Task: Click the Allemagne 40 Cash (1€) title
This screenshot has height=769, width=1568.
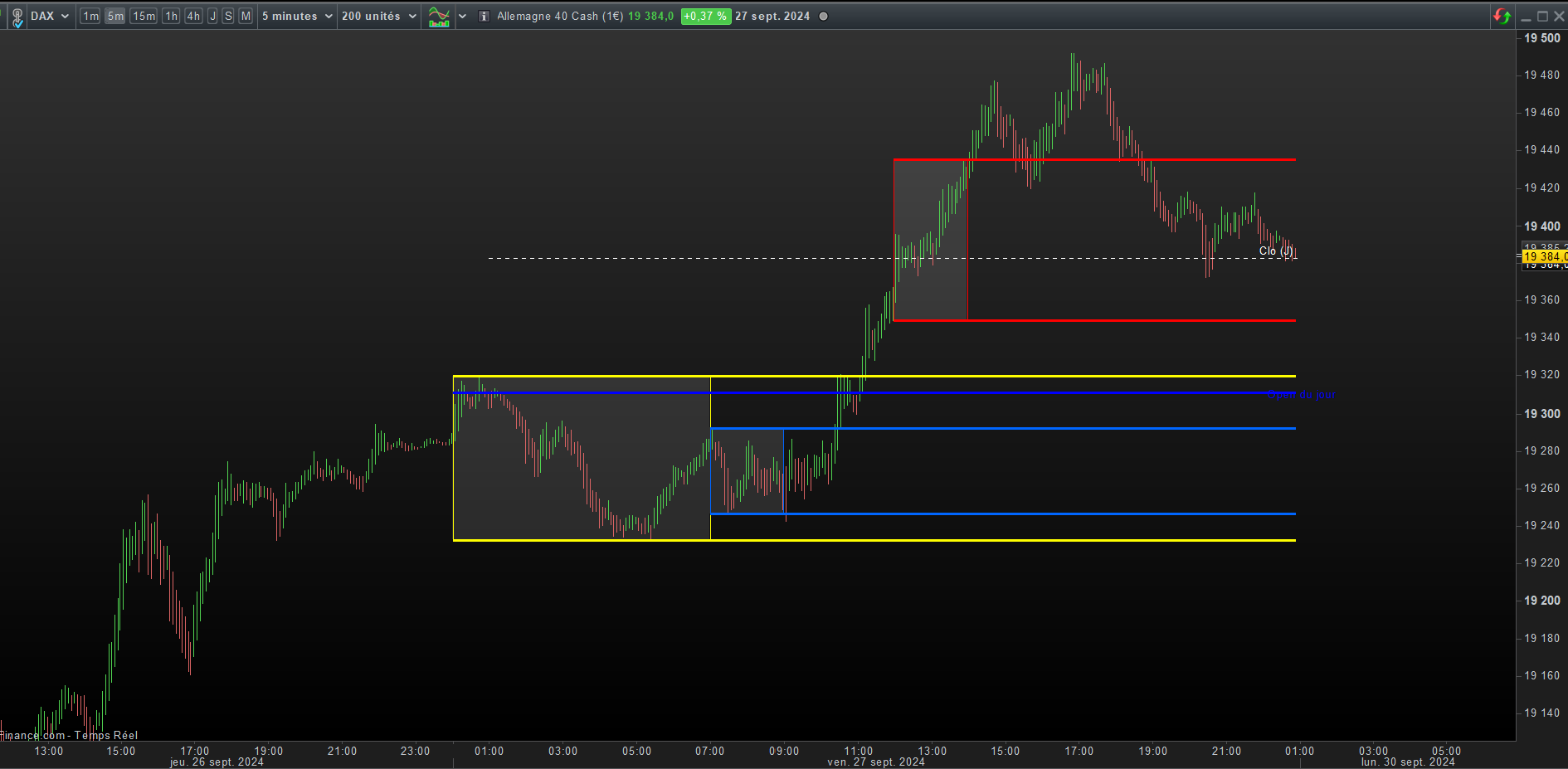Action: pos(560,16)
